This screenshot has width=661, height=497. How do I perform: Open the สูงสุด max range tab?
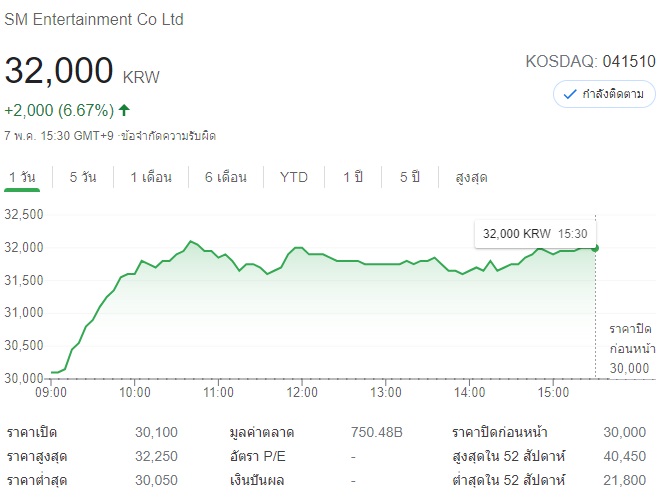471,177
